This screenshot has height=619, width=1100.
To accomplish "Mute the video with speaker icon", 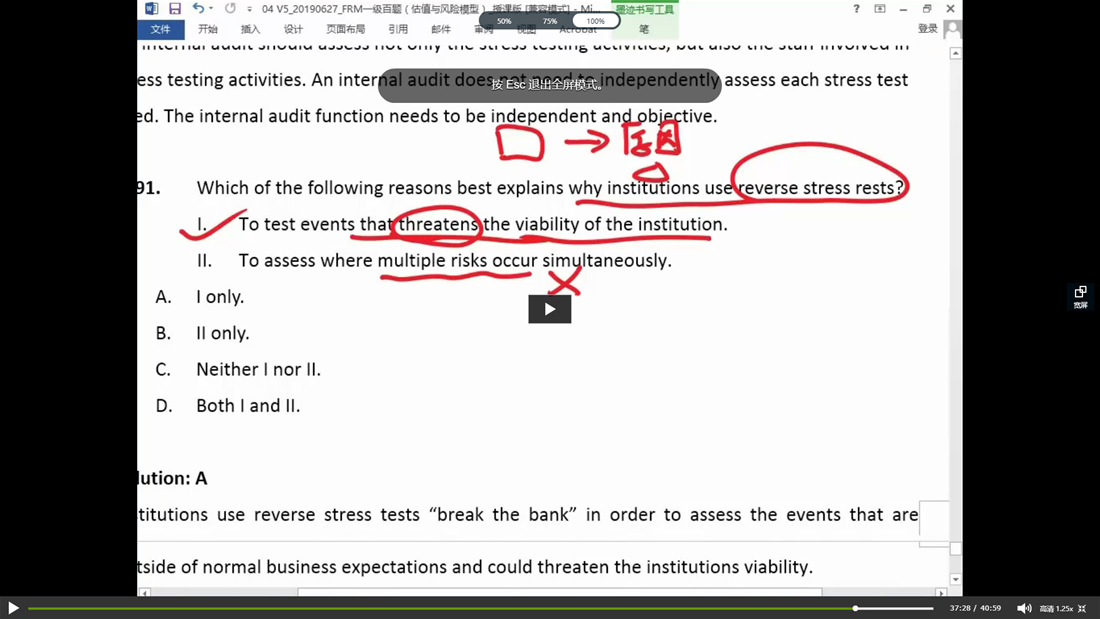I will 1024,608.
